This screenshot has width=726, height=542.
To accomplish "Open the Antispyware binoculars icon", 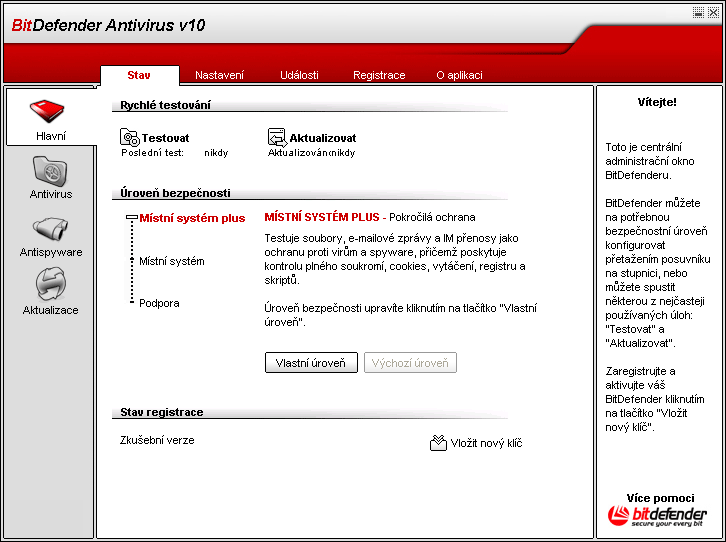I will 50,229.
